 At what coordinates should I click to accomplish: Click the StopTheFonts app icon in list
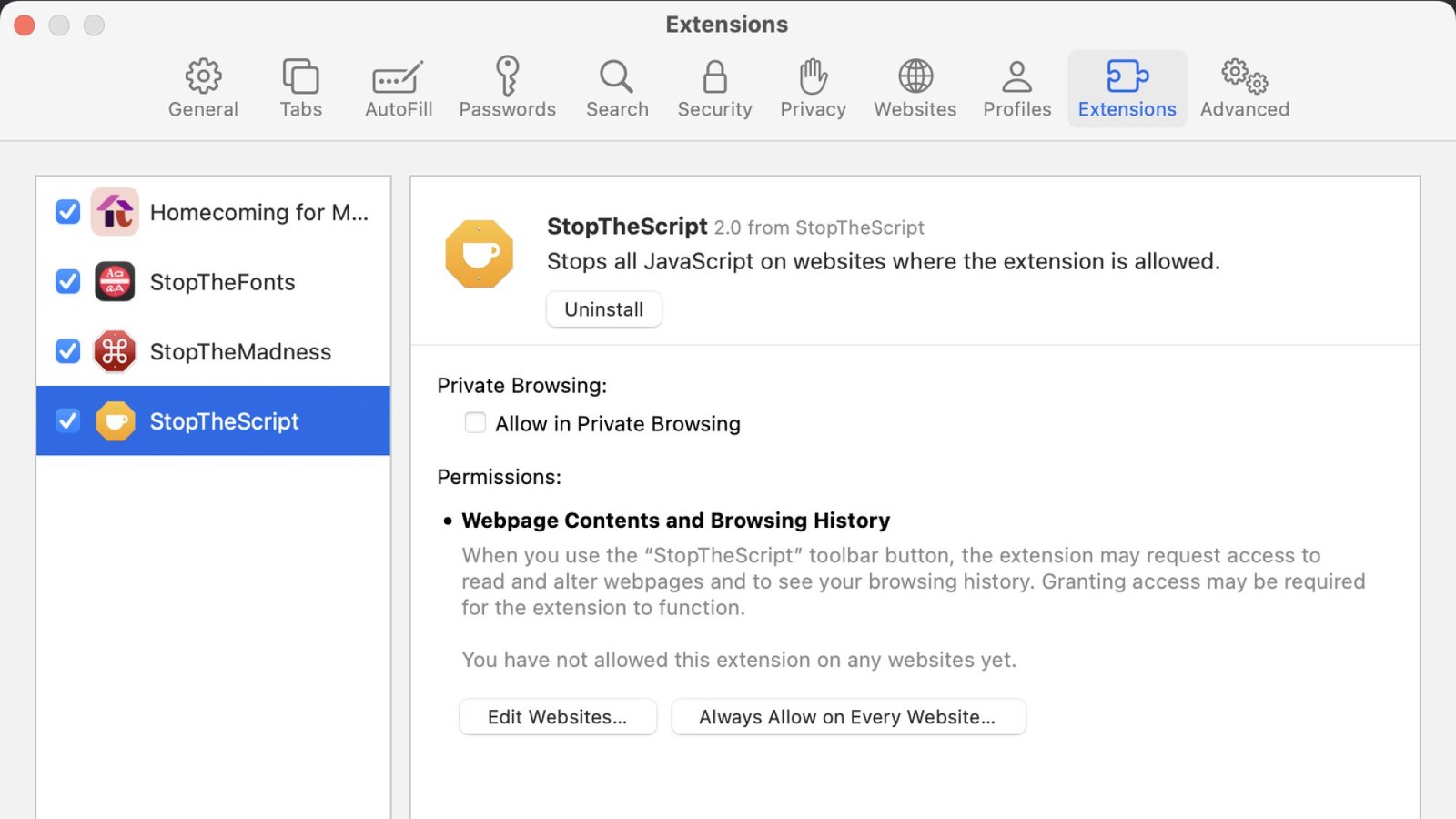point(115,282)
